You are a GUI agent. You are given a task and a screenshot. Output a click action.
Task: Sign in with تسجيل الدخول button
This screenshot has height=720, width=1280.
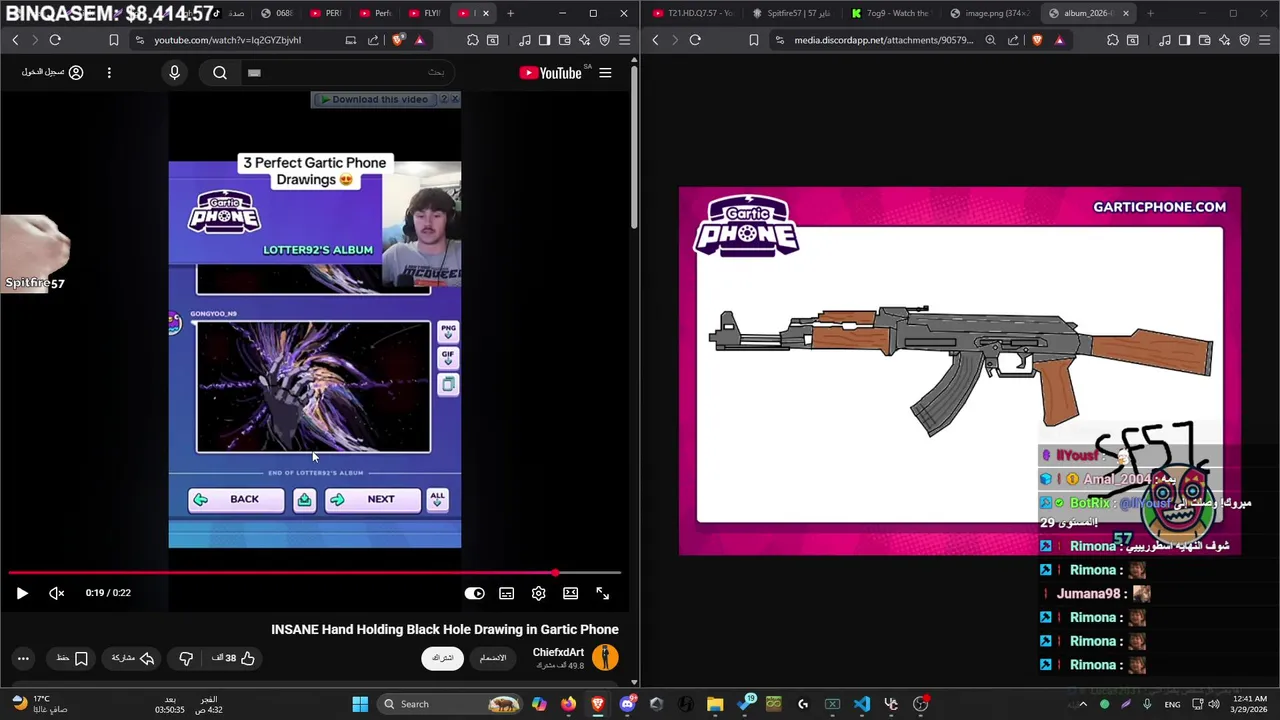[x=53, y=73]
